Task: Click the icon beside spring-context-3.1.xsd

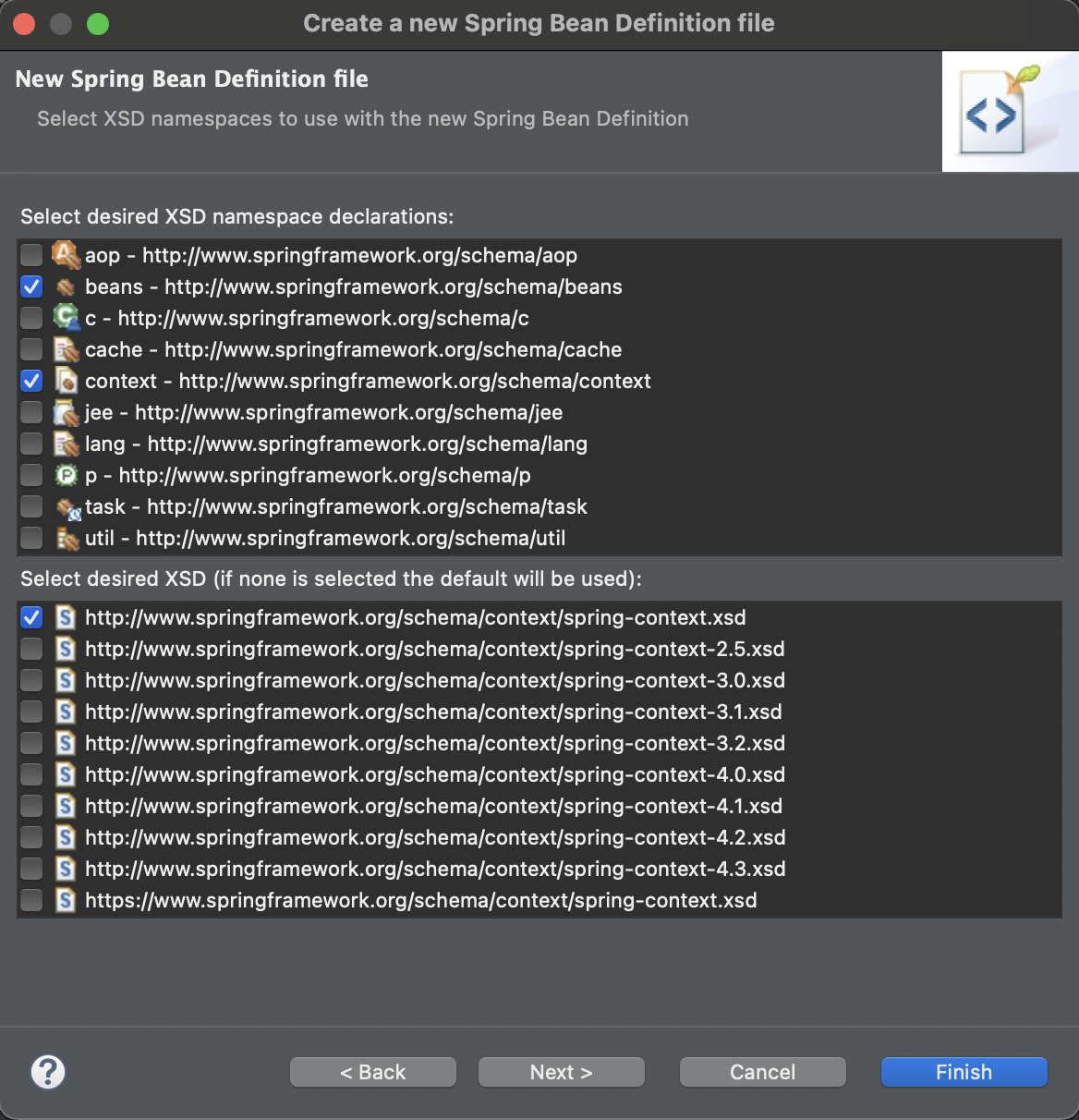Action: [66, 712]
